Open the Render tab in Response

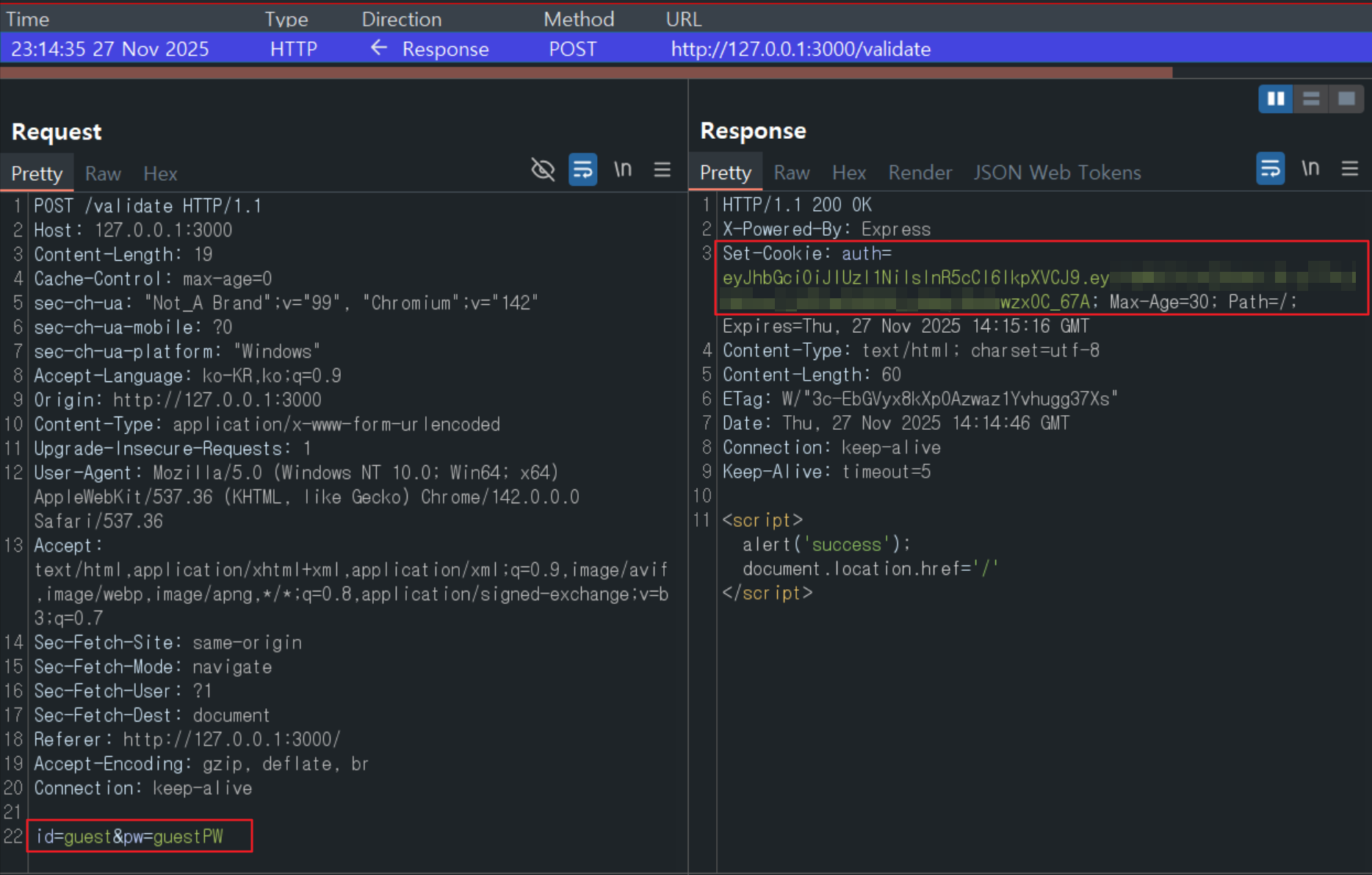pos(920,173)
